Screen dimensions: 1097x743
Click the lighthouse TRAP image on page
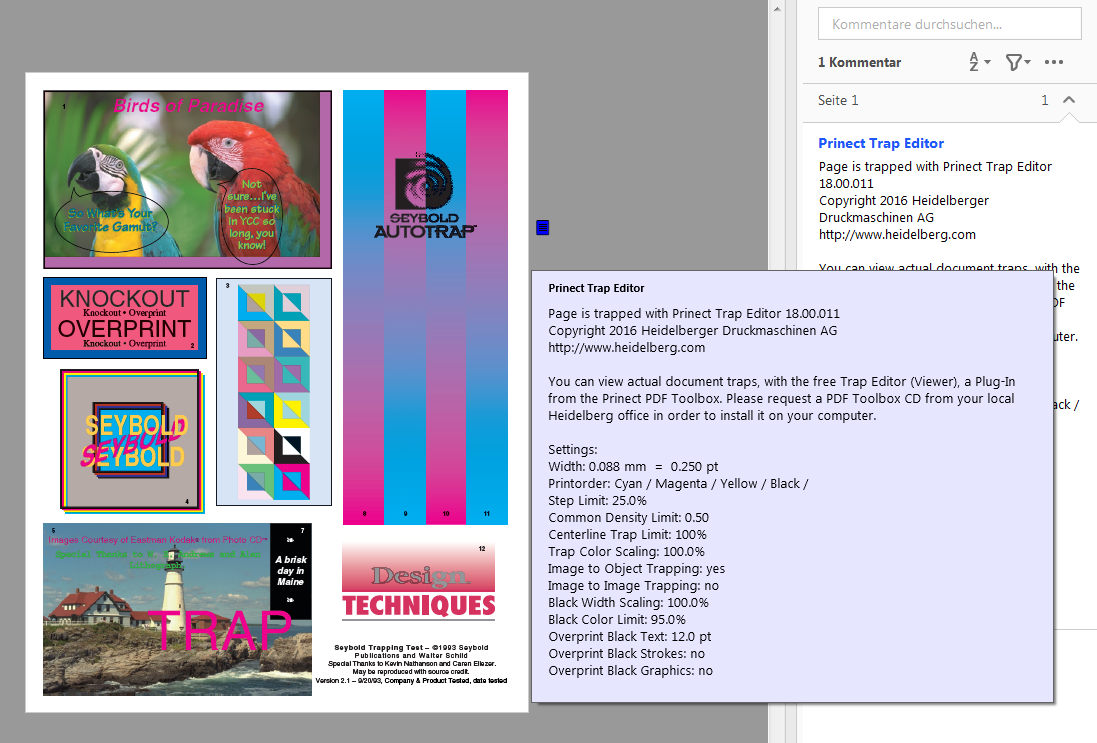click(177, 609)
